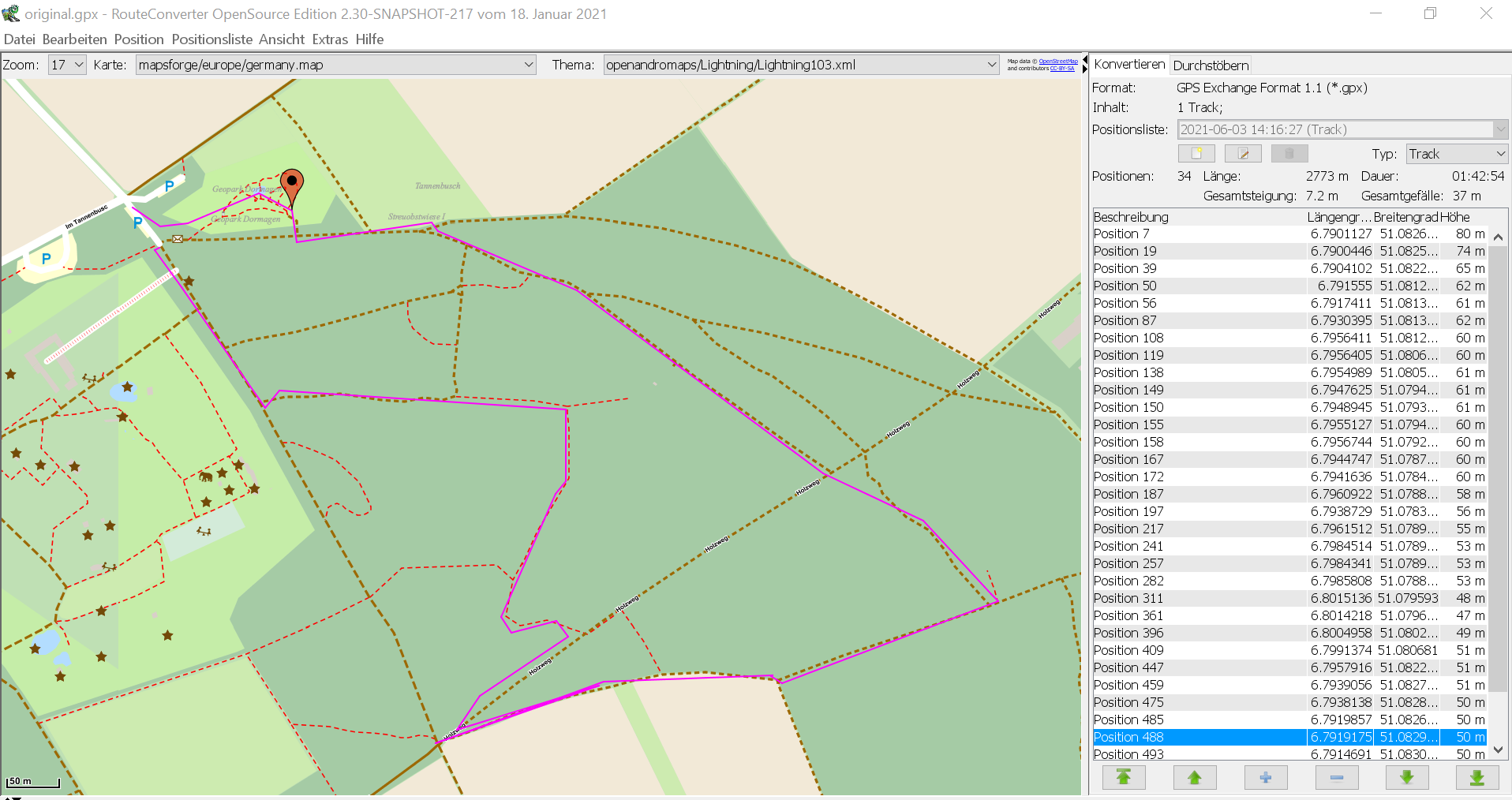The width and height of the screenshot is (1512, 800).
Task: Add a new position with plus button
Action: [x=1265, y=778]
